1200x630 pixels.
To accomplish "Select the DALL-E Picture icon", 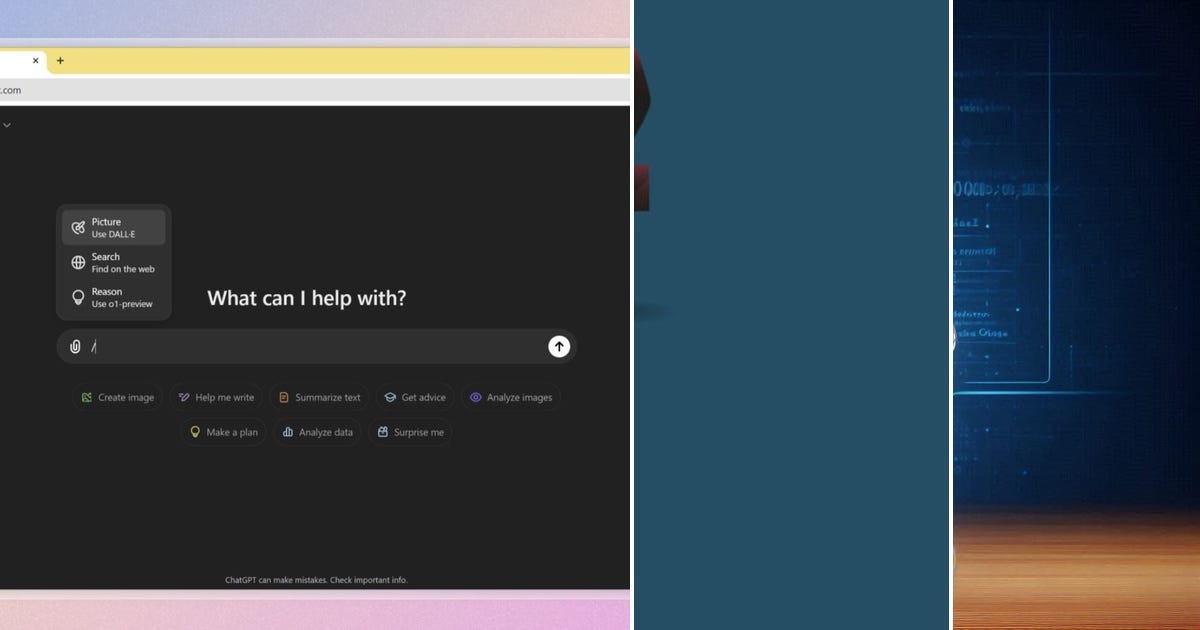I will tap(78, 227).
